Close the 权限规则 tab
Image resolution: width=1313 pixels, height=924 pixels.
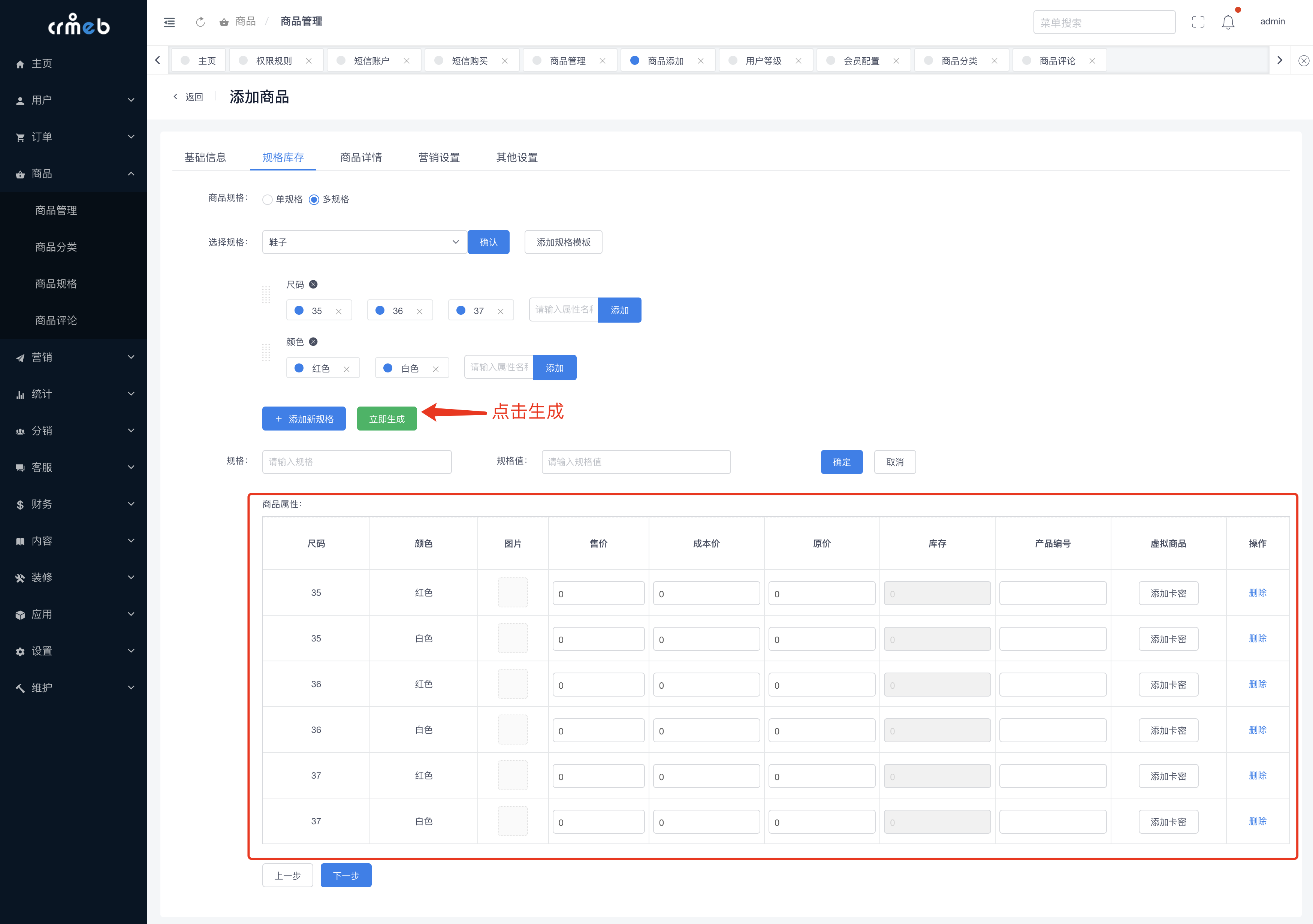(309, 61)
